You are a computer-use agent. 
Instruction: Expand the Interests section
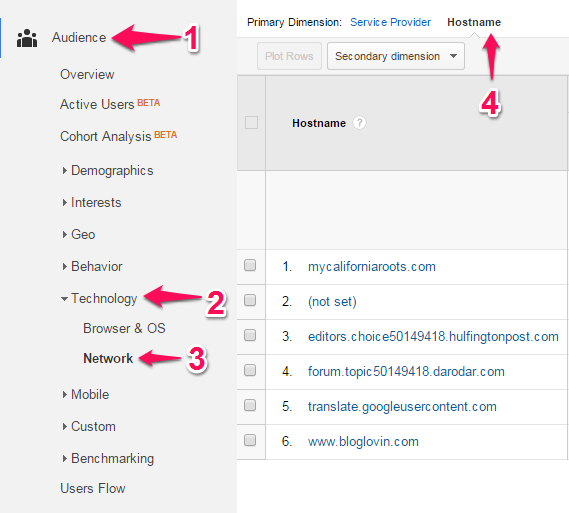92,202
